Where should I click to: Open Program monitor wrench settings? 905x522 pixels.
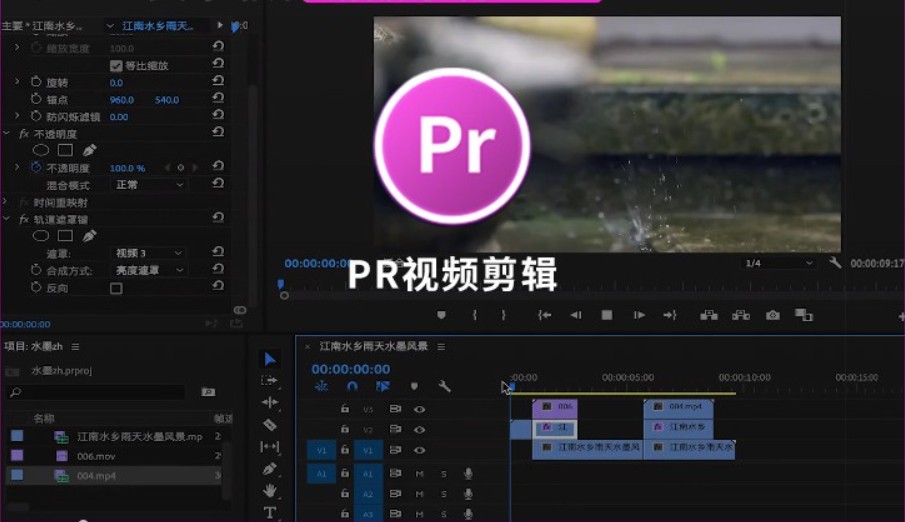point(835,263)
